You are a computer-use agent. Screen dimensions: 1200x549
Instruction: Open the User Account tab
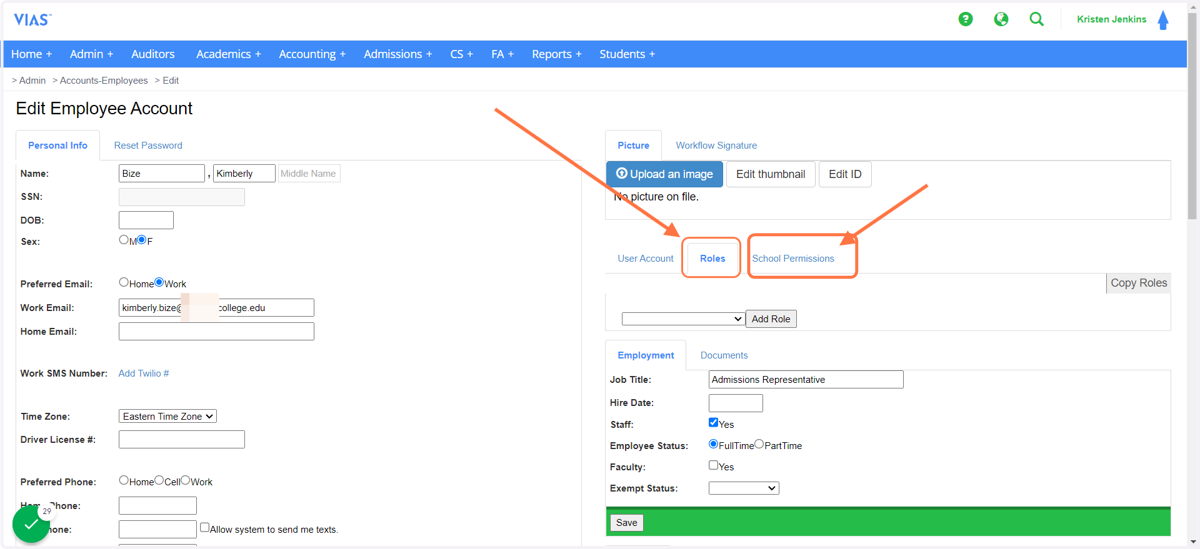pos(645,258)
